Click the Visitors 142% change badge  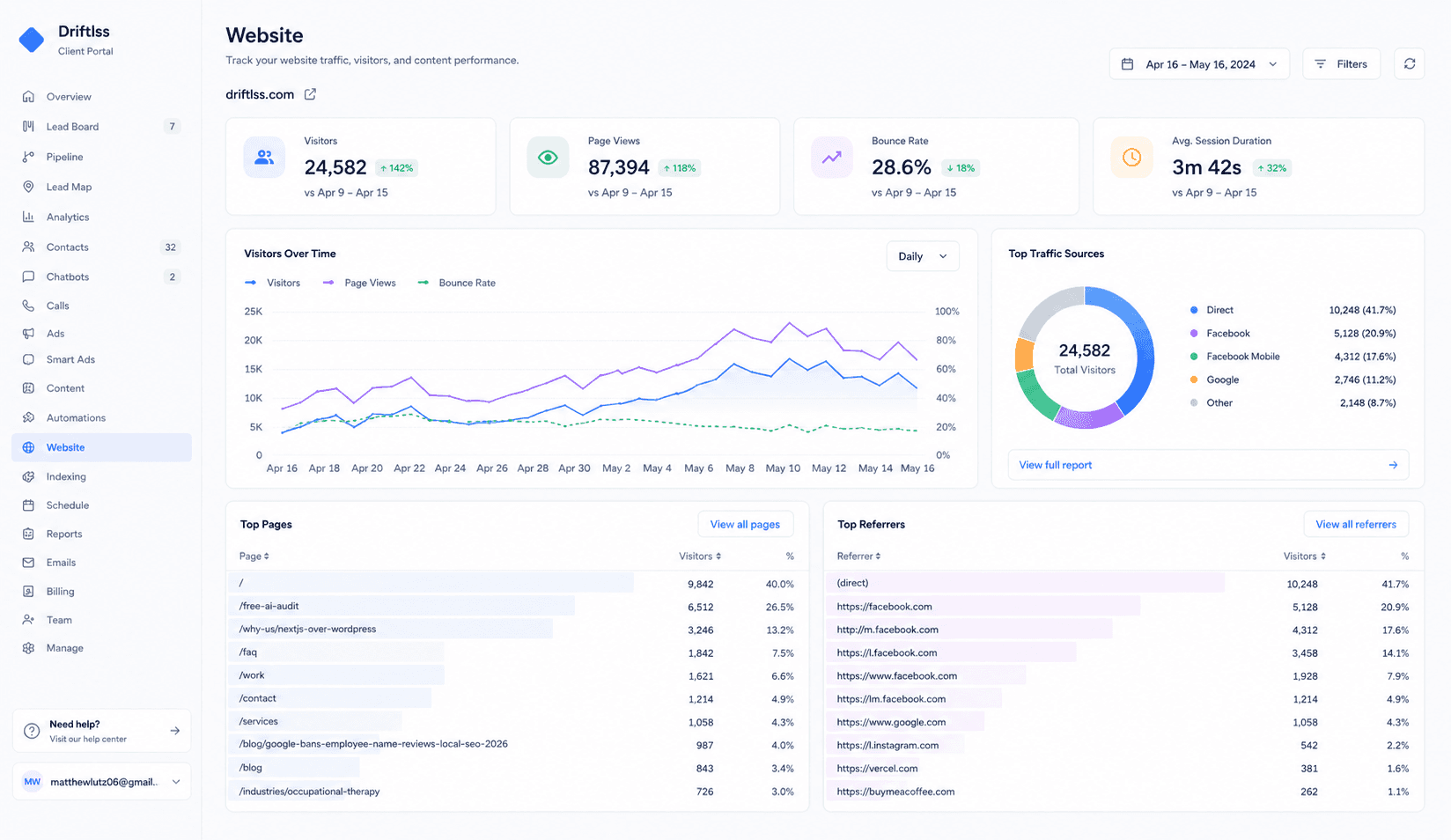(396, 168)
